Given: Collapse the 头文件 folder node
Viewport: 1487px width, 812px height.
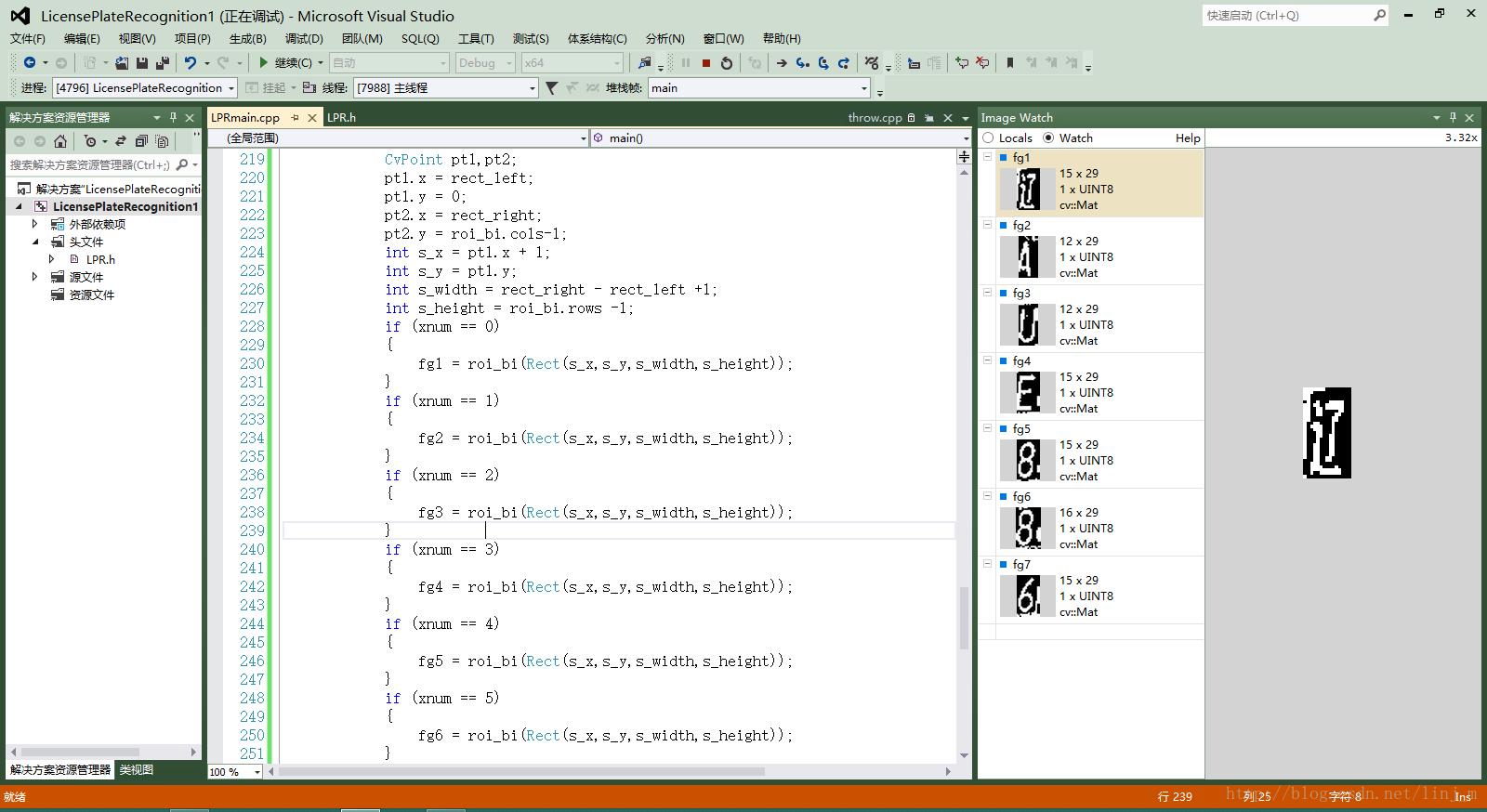Looking at the screenshot, I should (35, 242).
